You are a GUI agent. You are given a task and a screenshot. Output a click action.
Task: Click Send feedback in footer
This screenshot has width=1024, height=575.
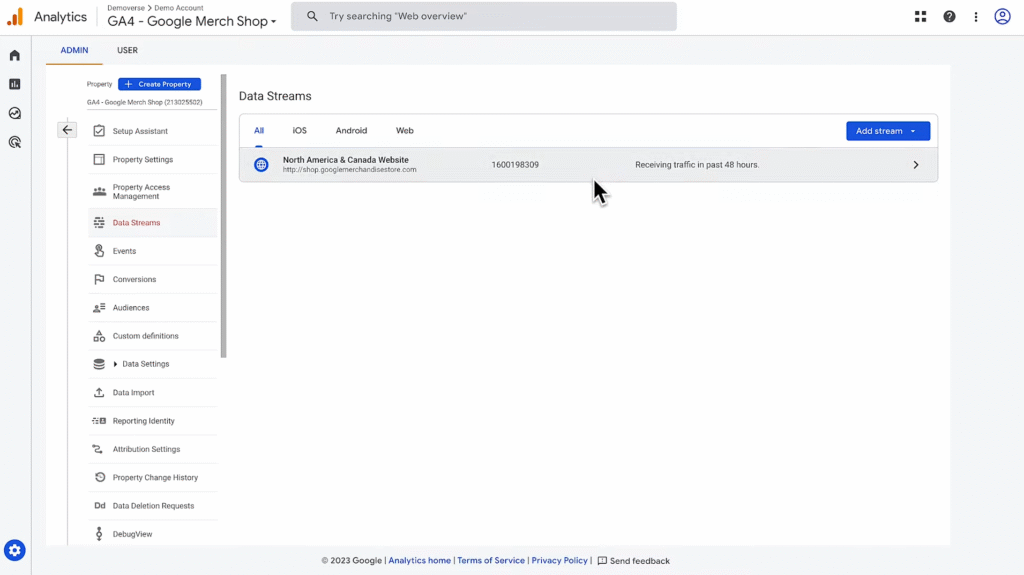tap(633, 561)
